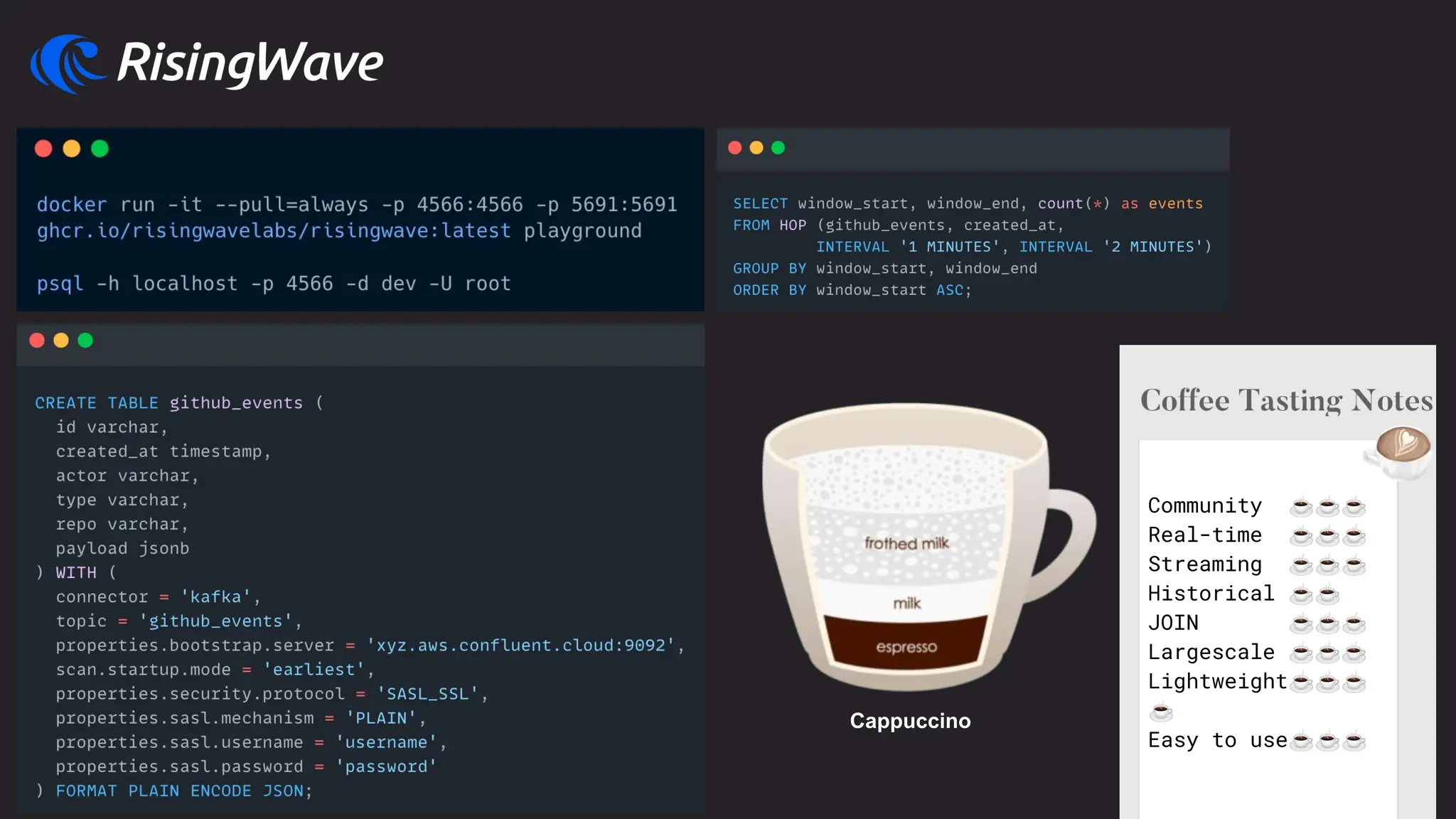Click the green dot on CREATE TABLE window
This screenshot has height=819, width=1456.
pos(85,341)
